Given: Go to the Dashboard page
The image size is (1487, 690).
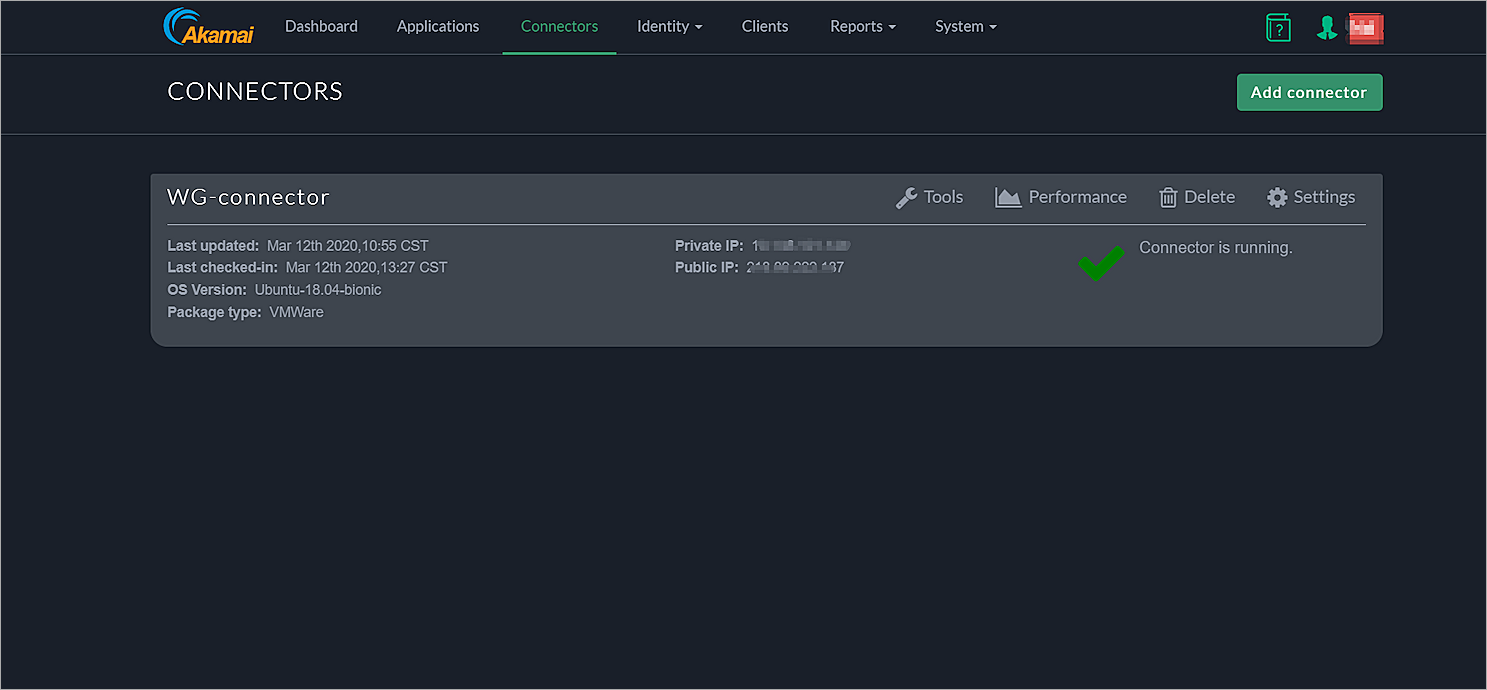Looking at the screenshot, I should (321, 27).
